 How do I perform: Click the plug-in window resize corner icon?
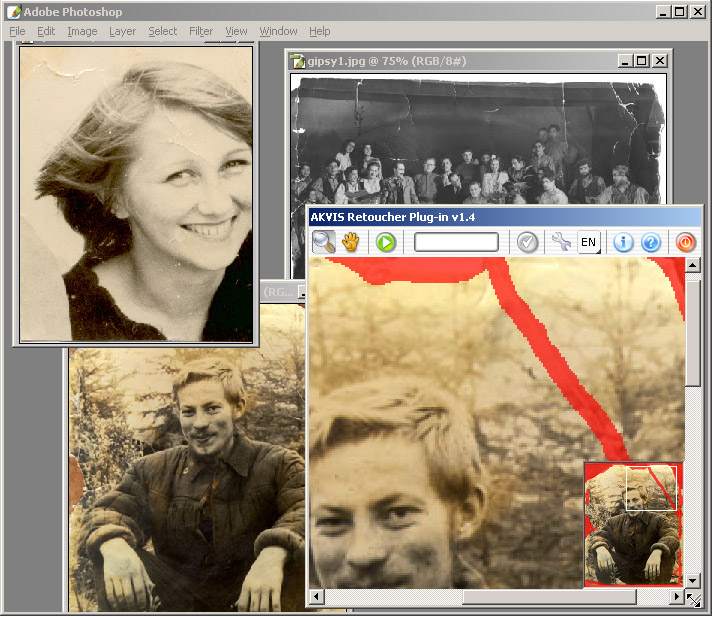(693, 598)
